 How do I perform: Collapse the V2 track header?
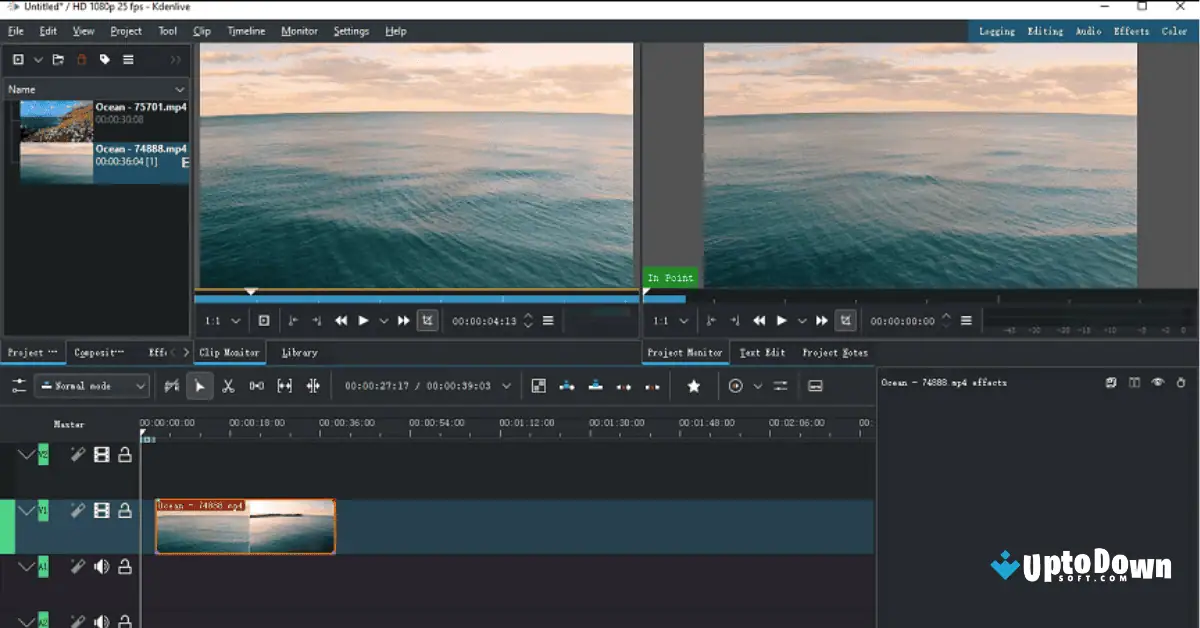27,453
